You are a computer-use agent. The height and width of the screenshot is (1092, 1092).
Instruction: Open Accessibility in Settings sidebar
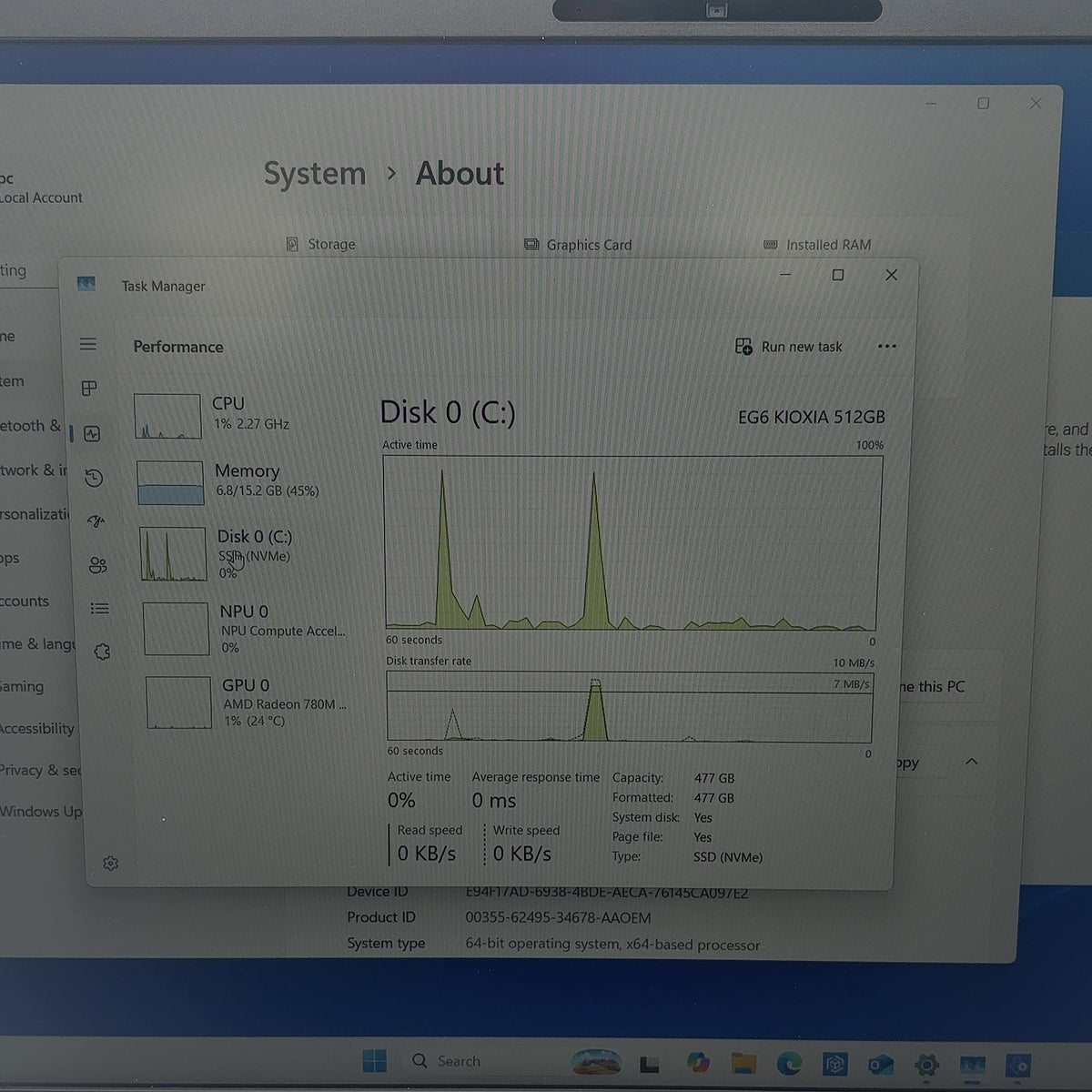(37, 728)
